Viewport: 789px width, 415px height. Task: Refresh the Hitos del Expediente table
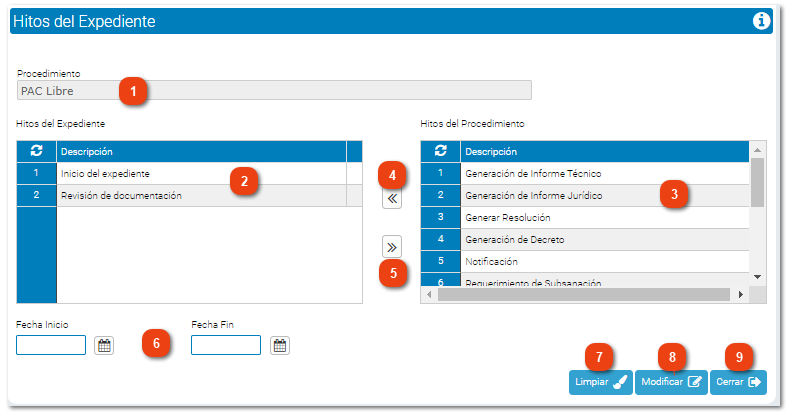coord(36,151)
